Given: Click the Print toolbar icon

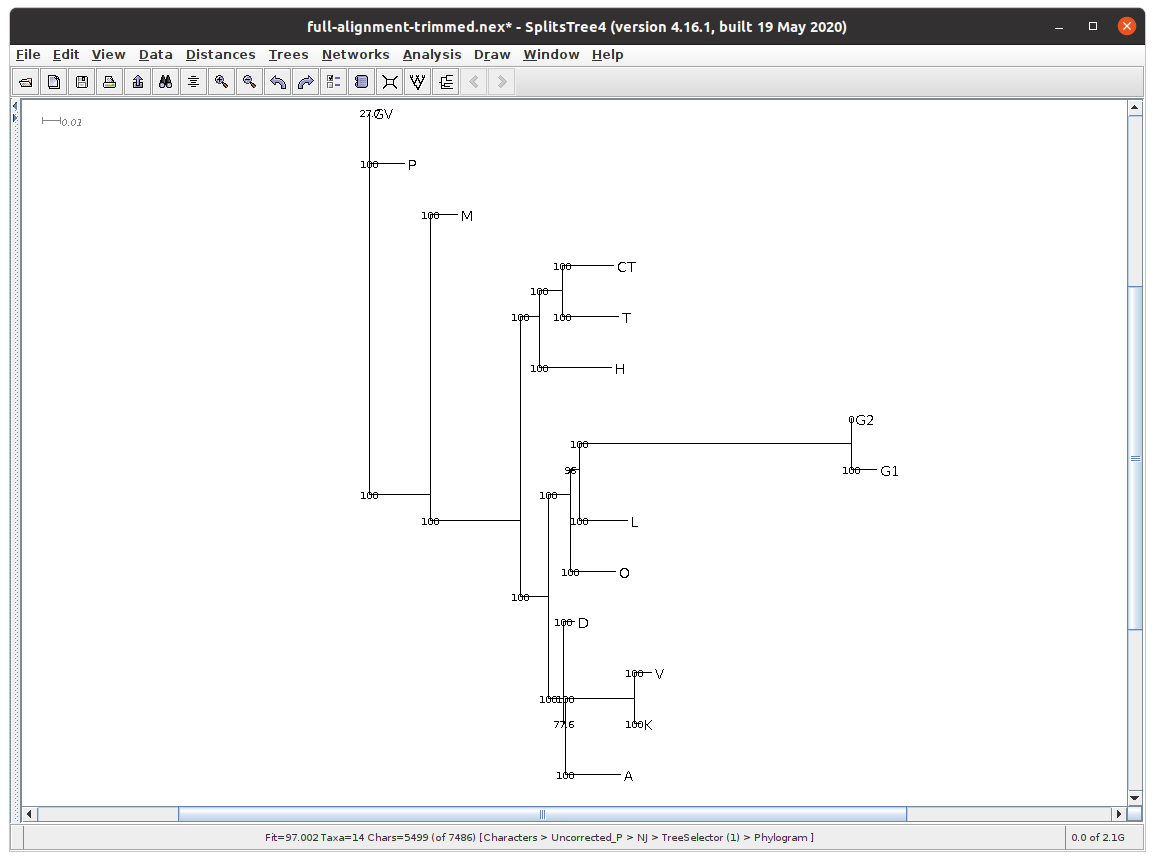Looking at the screenshot, I should (110, 82).
